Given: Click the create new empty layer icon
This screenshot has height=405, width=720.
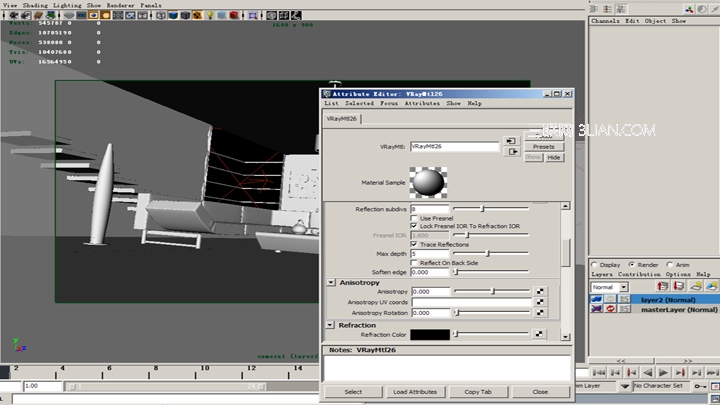Looking at the screenshot, I should tap(696, 287).
